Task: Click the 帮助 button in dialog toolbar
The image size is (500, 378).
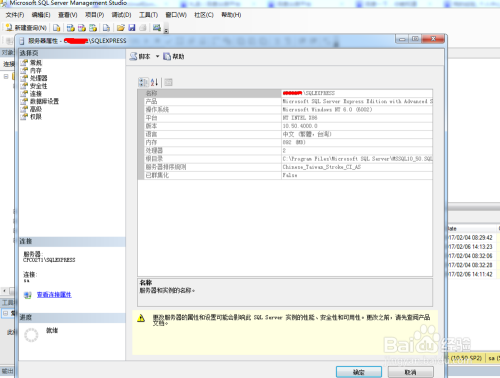Action: 174,56
